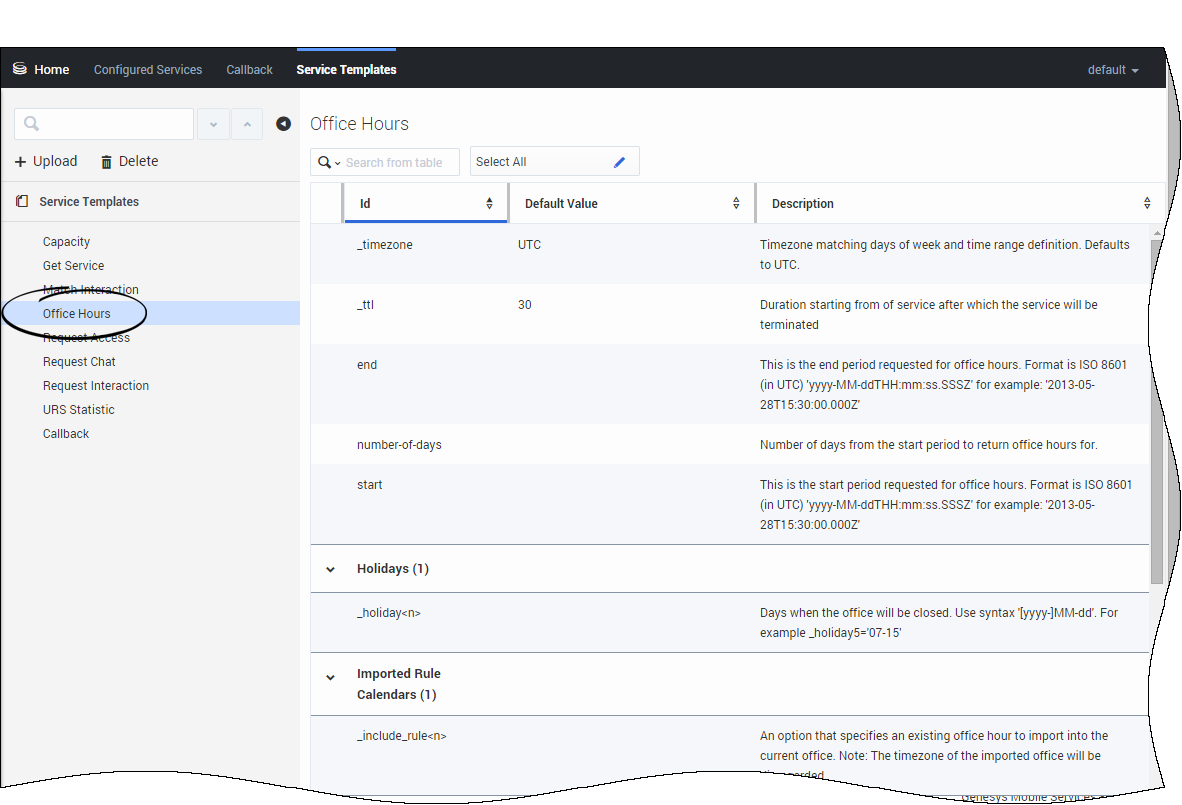Viewport: 1182px width, 805px height.
Task: Click the Home database icon
Action: [19, 69]
